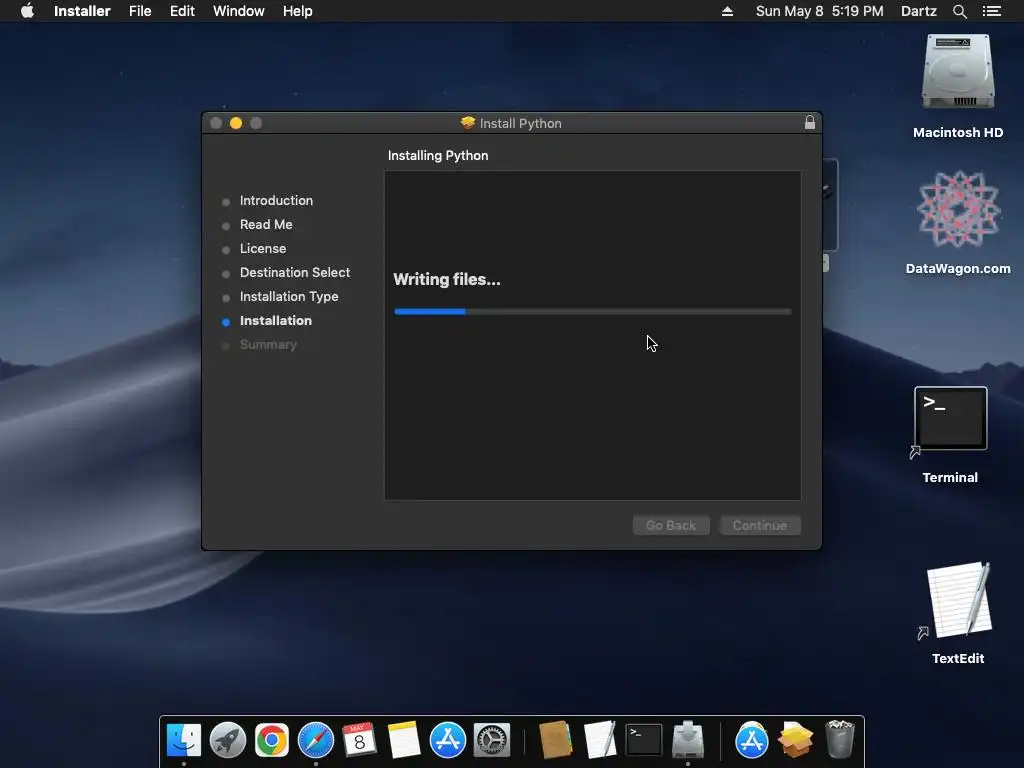Click the lock icon in installer title bar
1024x768 pixels.
810,123
